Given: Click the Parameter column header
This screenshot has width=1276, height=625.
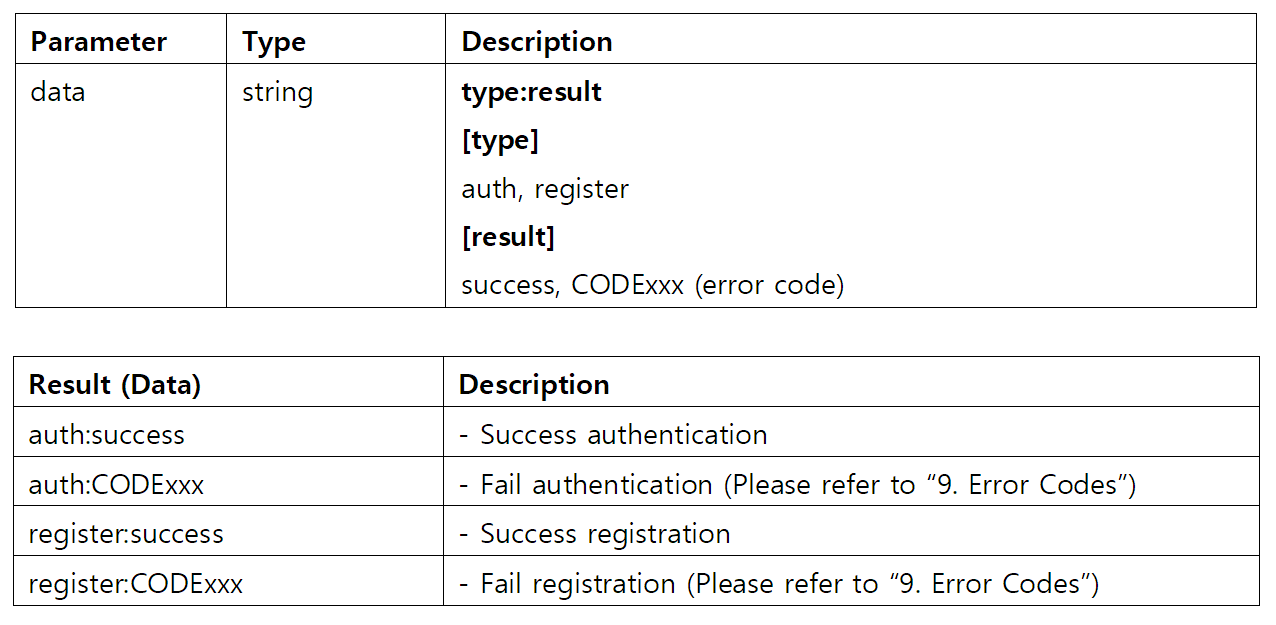Looking at the screenshot, I should click(98, 42).
